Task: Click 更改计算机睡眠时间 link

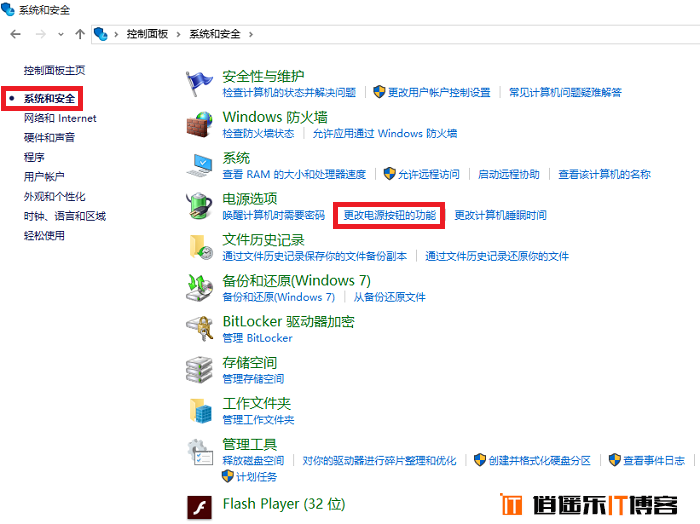Action: pos(500,215)
